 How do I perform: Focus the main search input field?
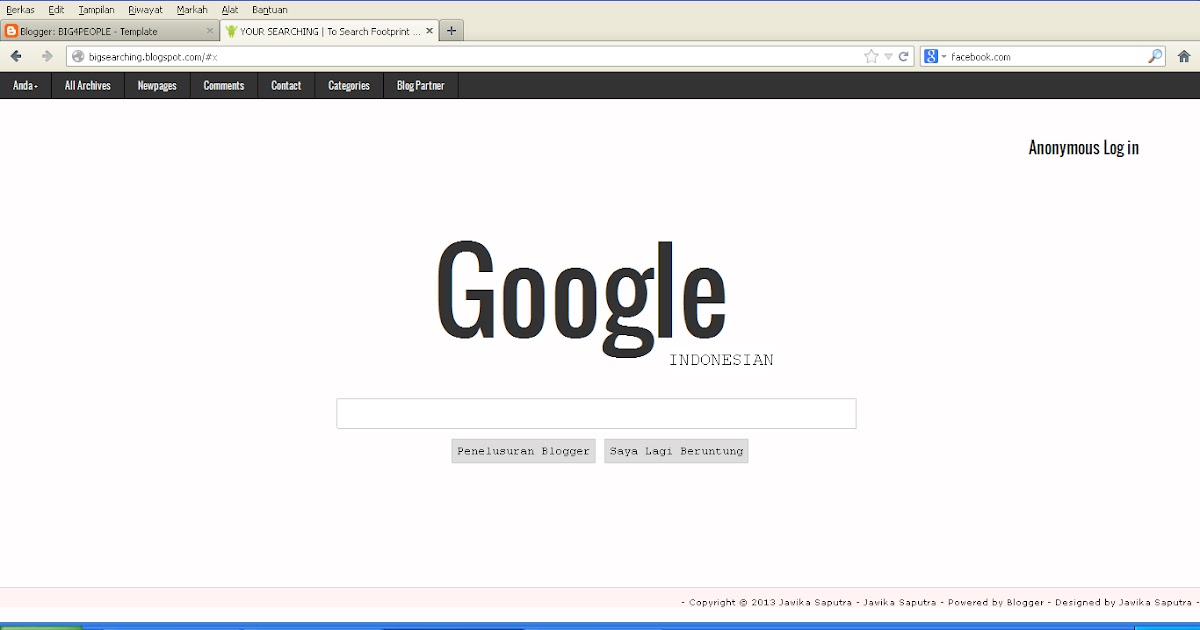click(596, 414)
